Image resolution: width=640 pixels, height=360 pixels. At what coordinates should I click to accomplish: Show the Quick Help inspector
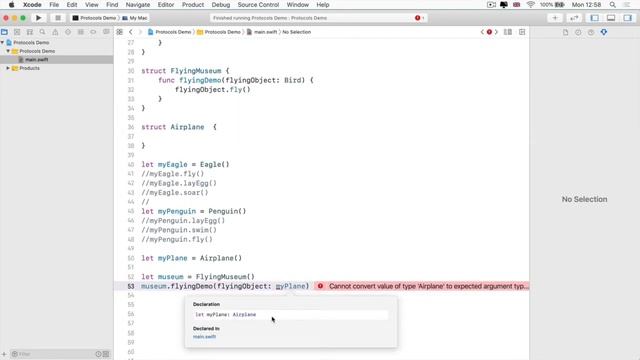pos(591,32)
